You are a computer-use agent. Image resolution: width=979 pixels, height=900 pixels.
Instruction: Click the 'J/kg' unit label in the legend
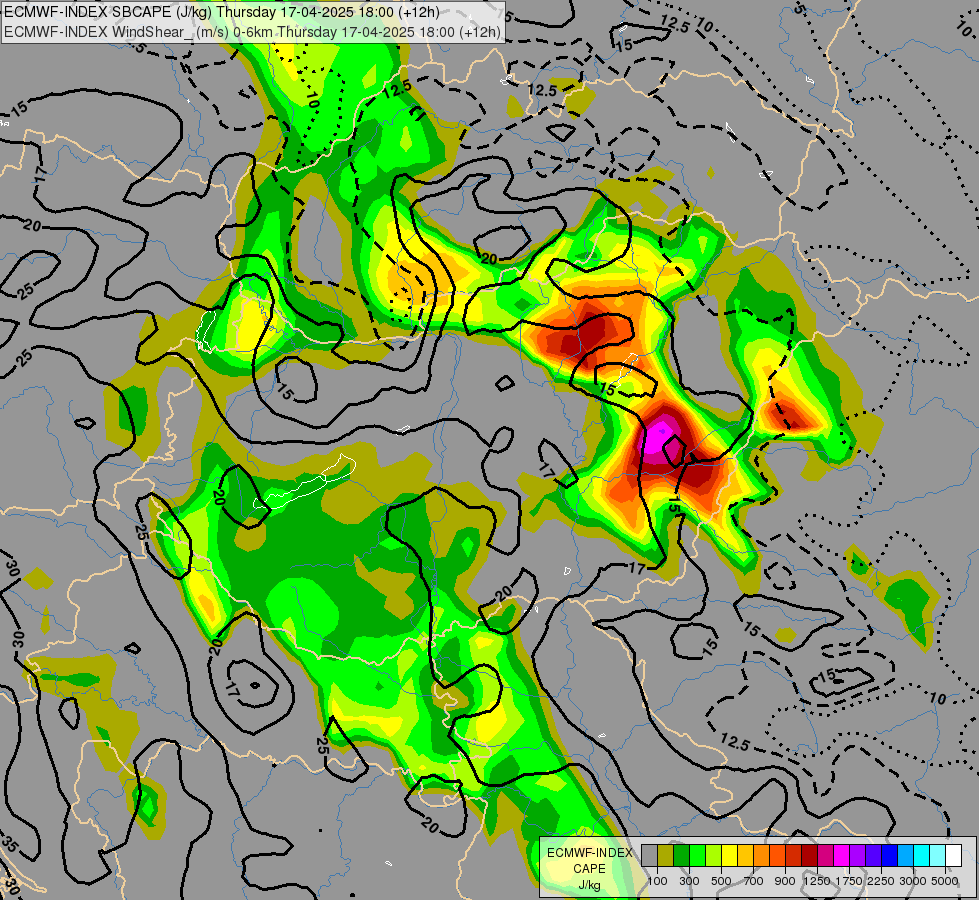click(x=589, y=885)
